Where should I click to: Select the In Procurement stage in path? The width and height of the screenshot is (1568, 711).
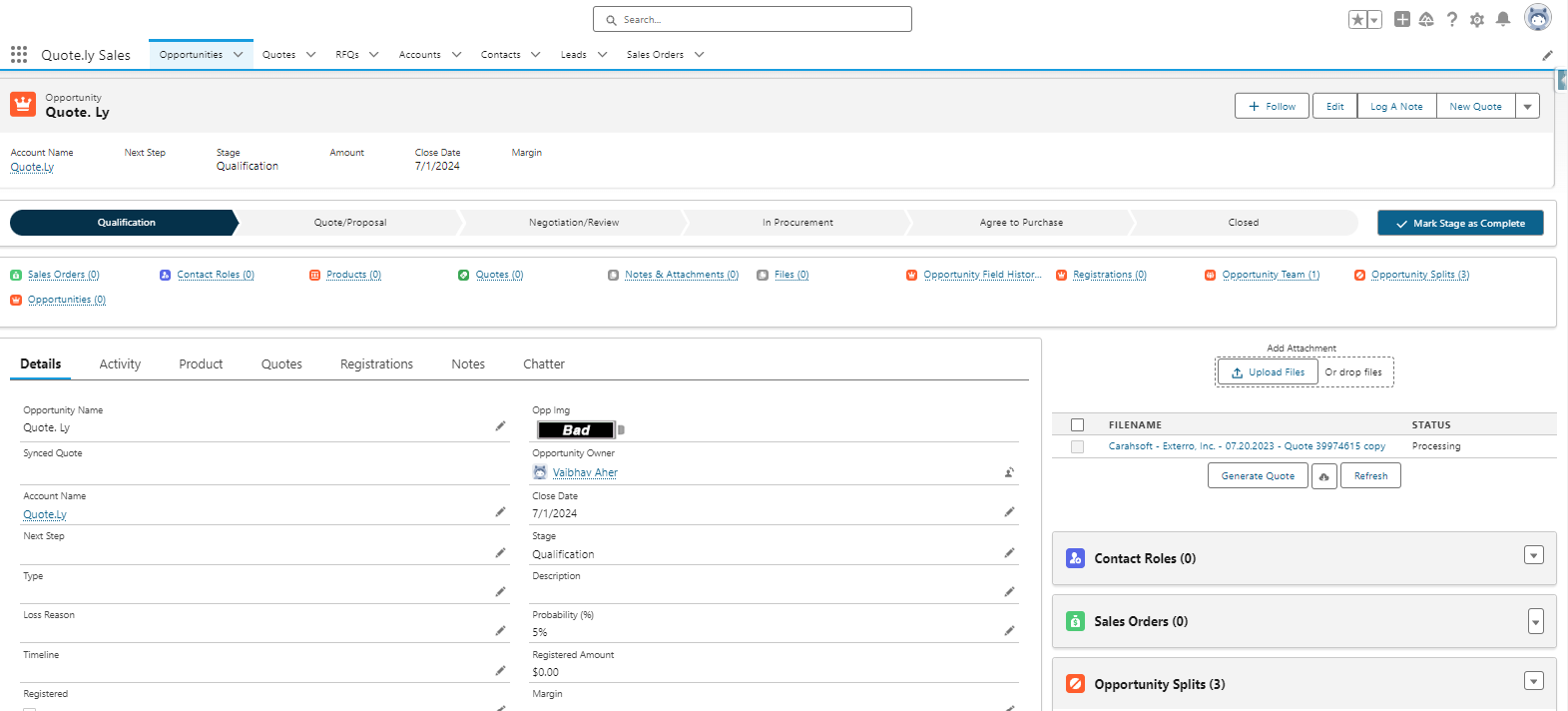tap(797, 223)
